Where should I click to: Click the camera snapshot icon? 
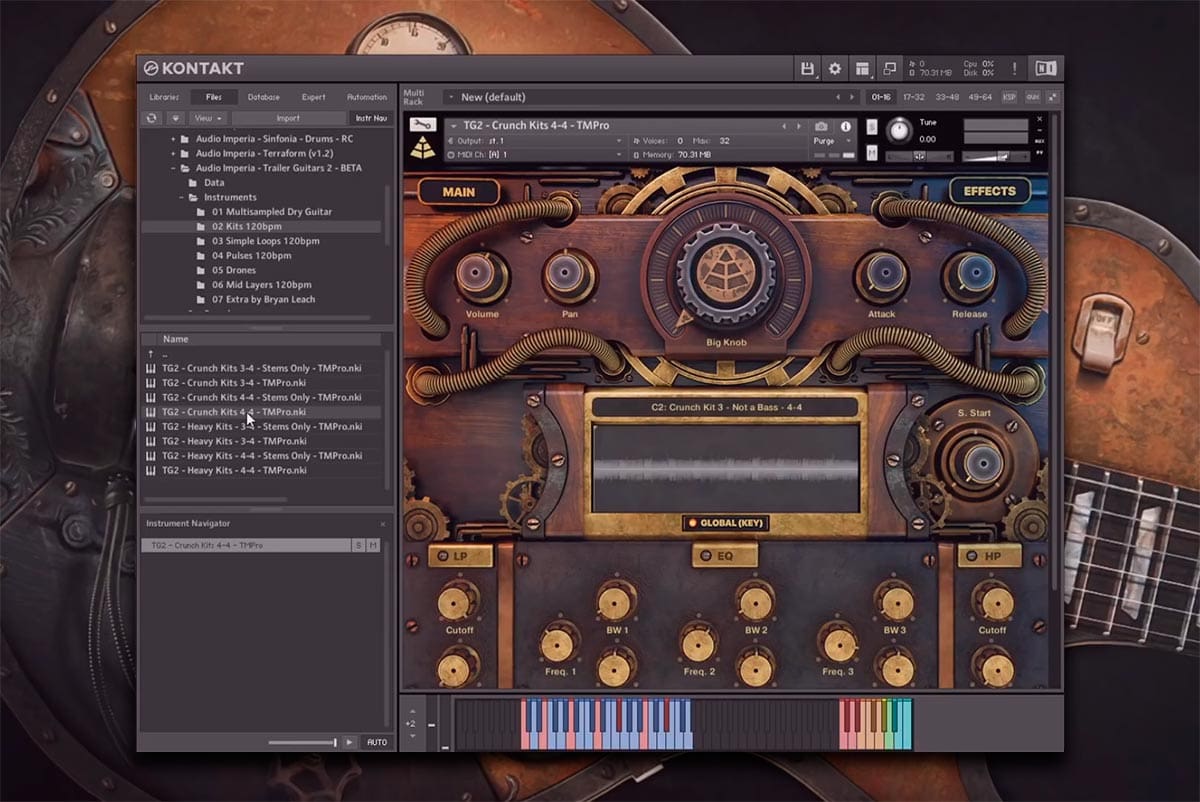point(821,127)
